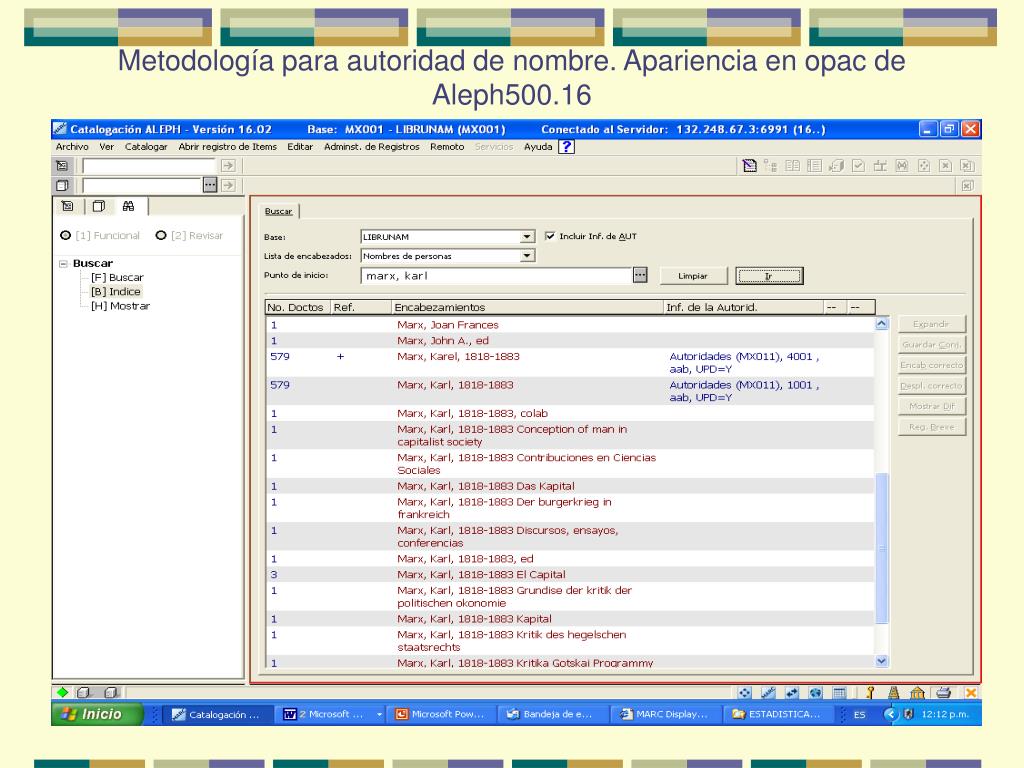The height and width of the screenshot is (768, 1024).
Task: Select [H] Mostrar in the tree
Action: click(x=120, y=306)
